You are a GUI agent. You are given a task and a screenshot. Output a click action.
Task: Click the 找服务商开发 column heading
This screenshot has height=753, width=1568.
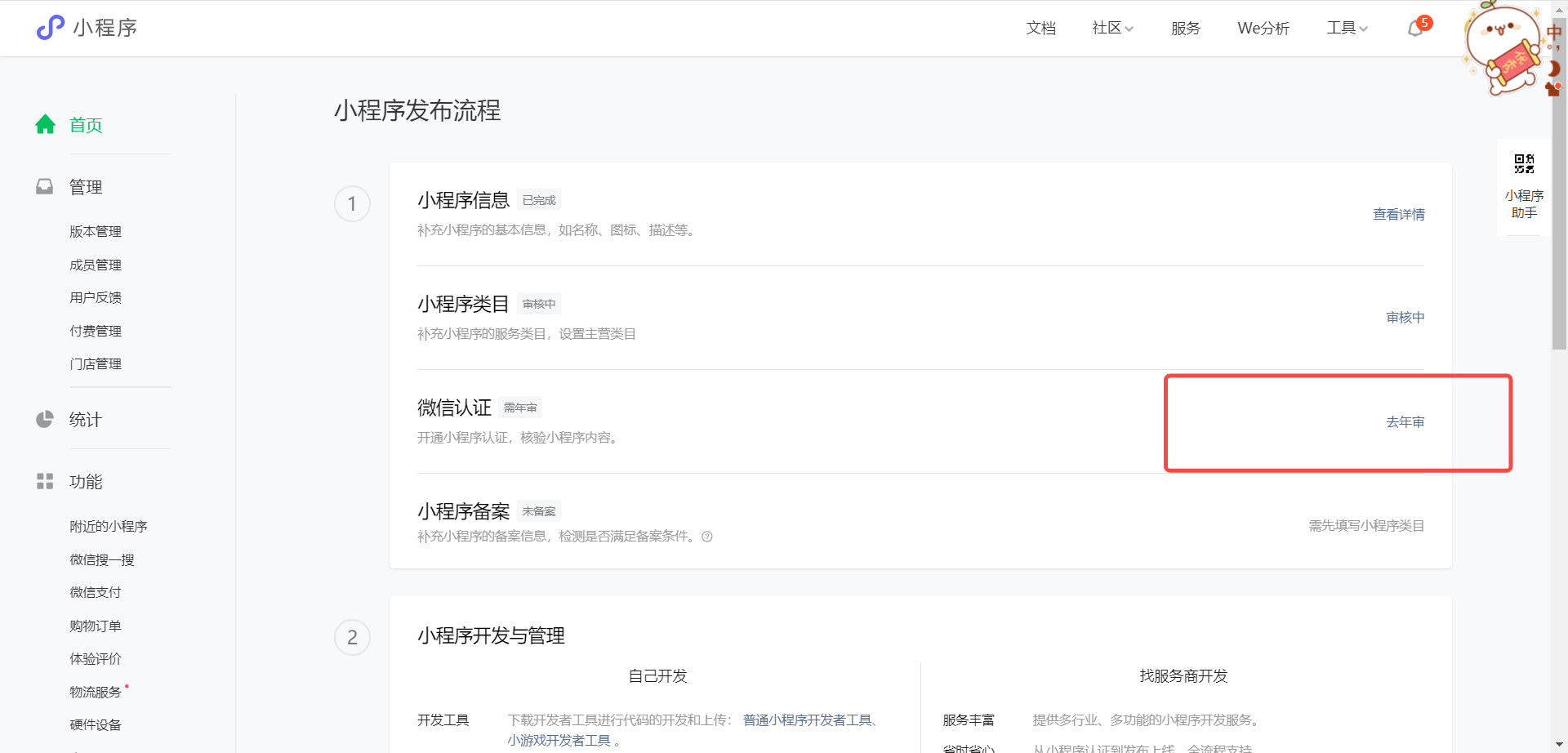point(1184,676)
